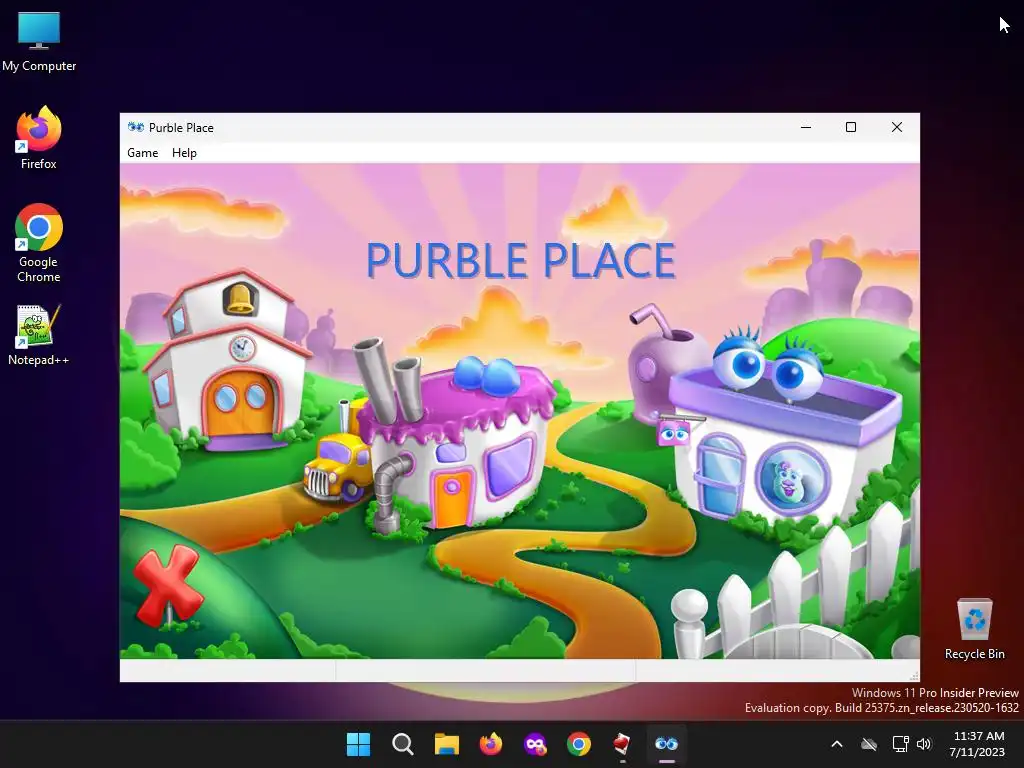Image resolution: width=1024 pixels, height=768 pixels.
Task: Open the Help menu
Action: pos(184,153)
